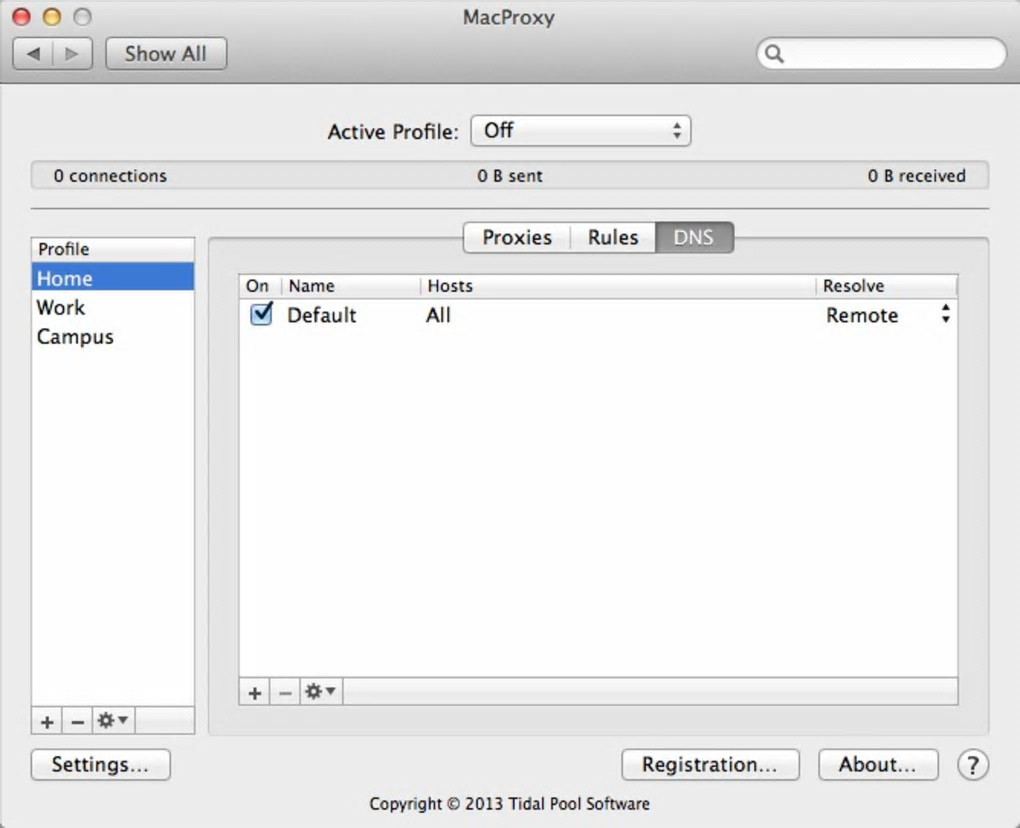Remove selected profile with minus button
This screenshot has width=1020, height=828.
pyautogui.click(x=77, y=721)
